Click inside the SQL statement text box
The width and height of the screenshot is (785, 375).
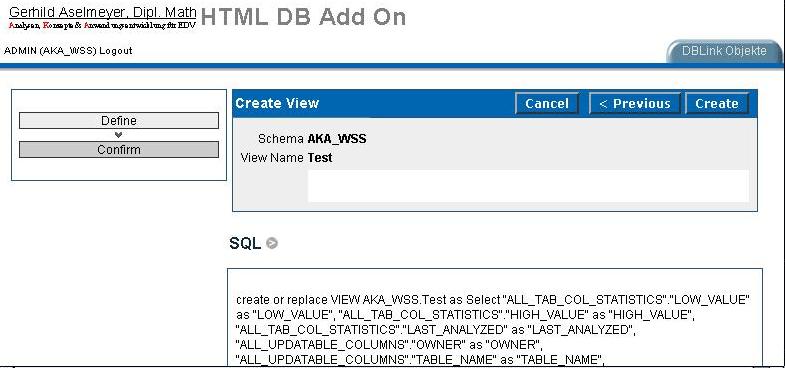[x=495, y=318]
